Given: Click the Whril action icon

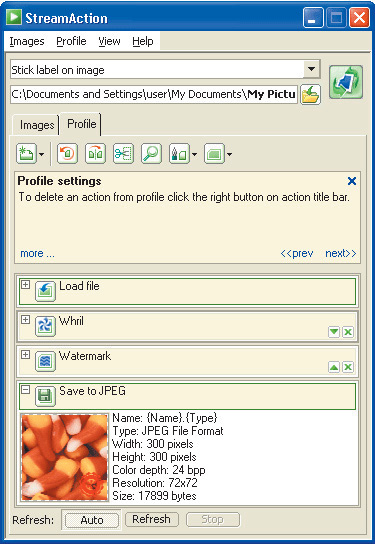Looking at the screenshot, I should 46,326.
